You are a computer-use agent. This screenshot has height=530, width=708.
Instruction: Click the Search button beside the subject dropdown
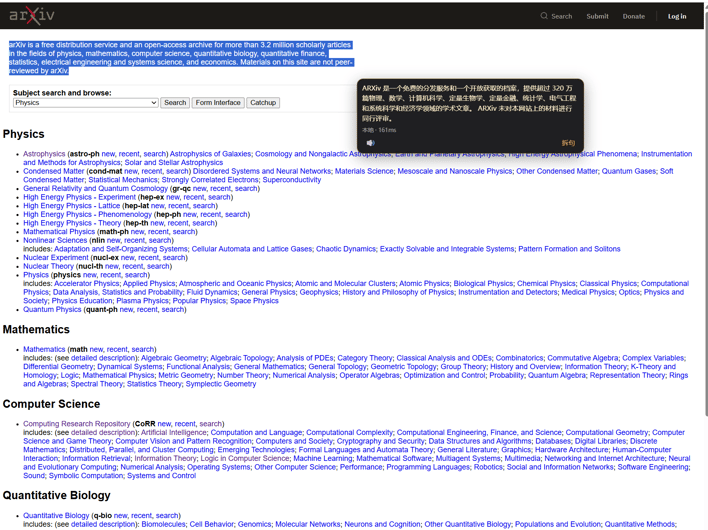[175, 103]
